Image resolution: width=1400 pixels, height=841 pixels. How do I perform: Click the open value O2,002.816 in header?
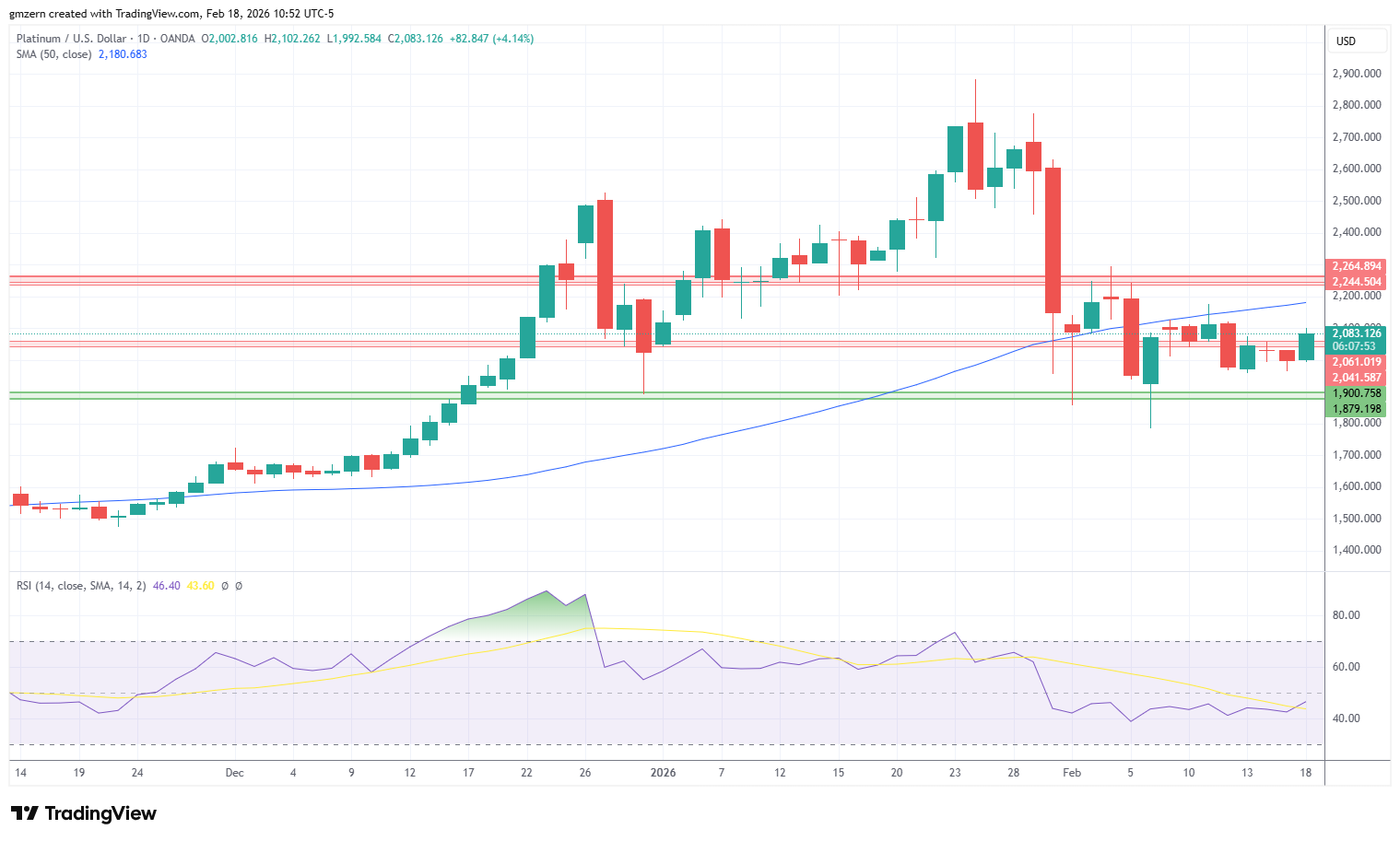[229, 39]
